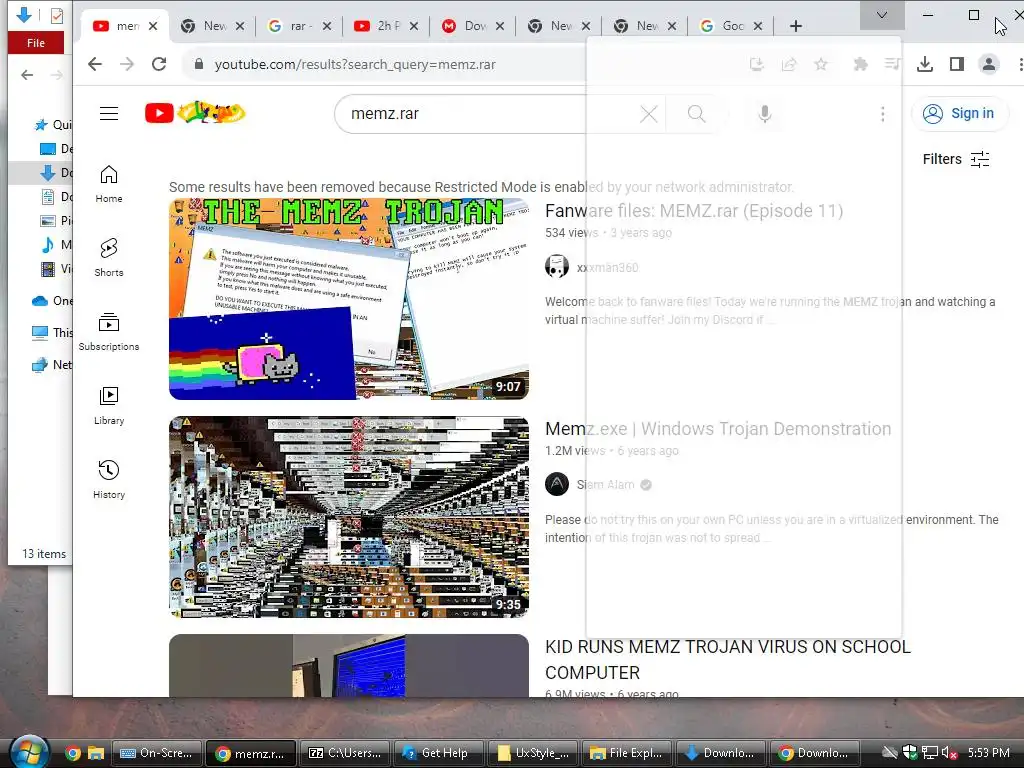Screen dimensions: 1024x768
Task: Bookmark this page with the star icon
Action: pyautogui.click(x=821, y=64)
